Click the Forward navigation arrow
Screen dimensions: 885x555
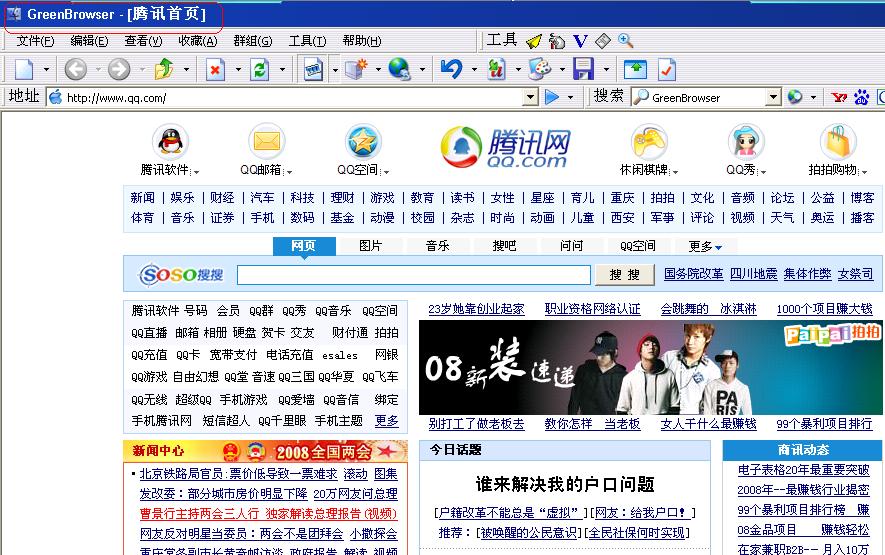119,69
